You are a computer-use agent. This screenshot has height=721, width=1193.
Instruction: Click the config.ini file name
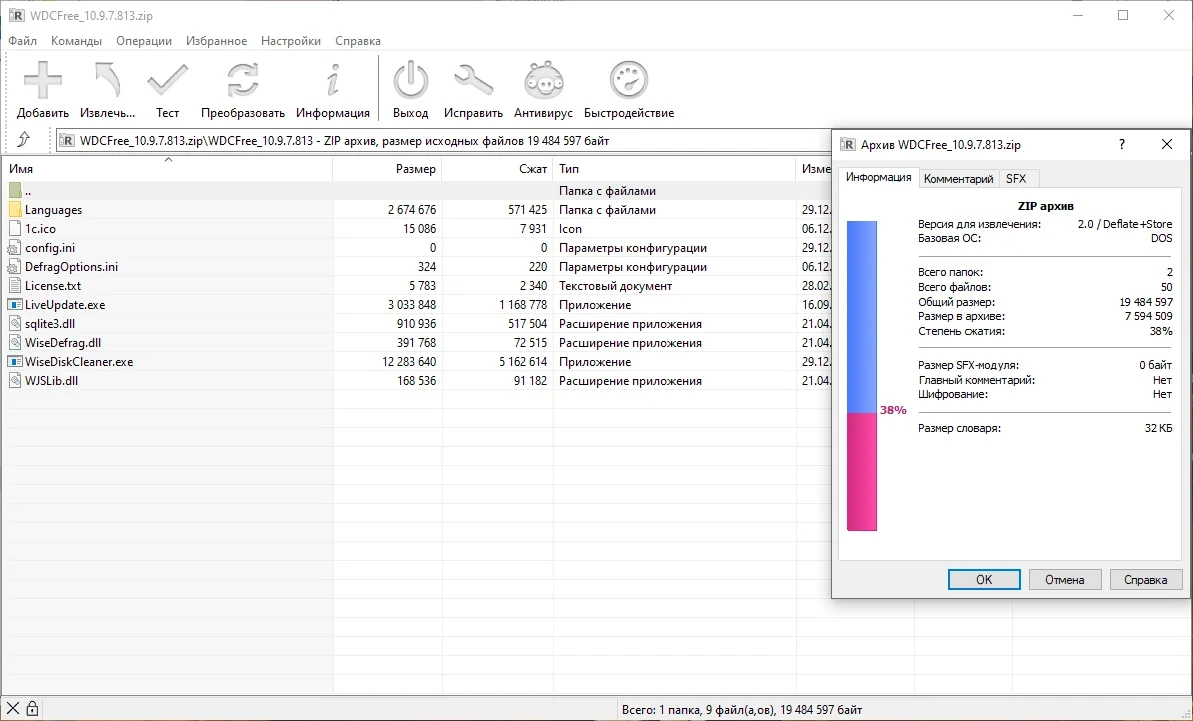click(x=50, y=248)
